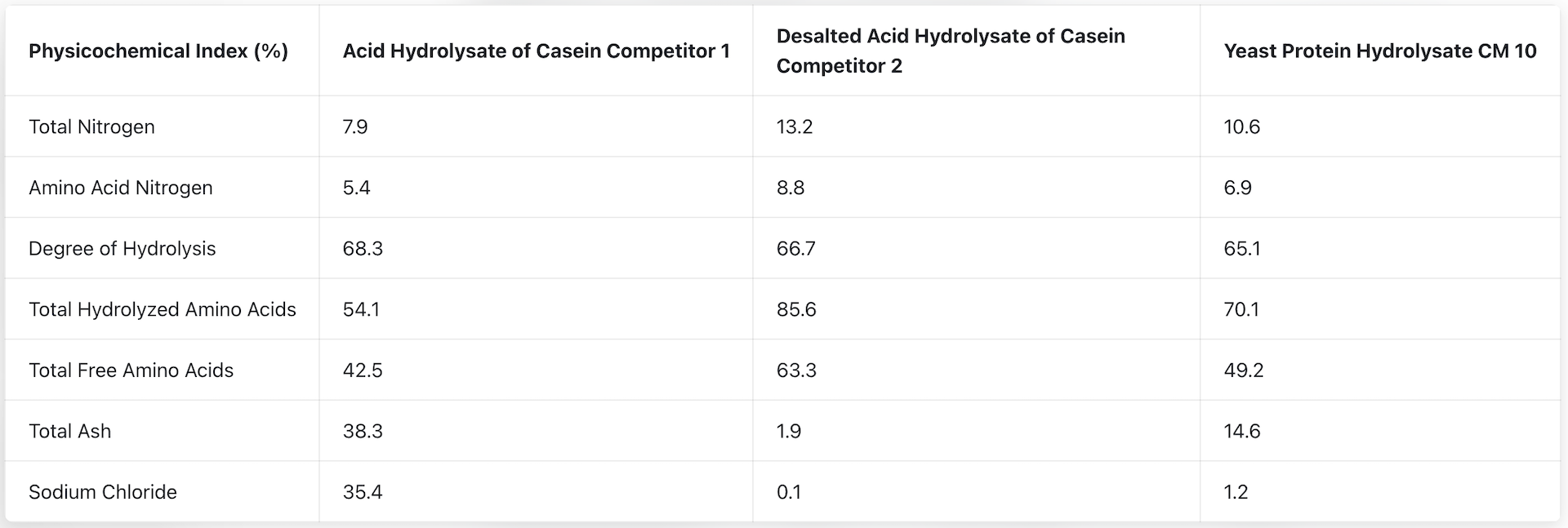Click the 14.6 total ash value

(x=1242, y=431)
